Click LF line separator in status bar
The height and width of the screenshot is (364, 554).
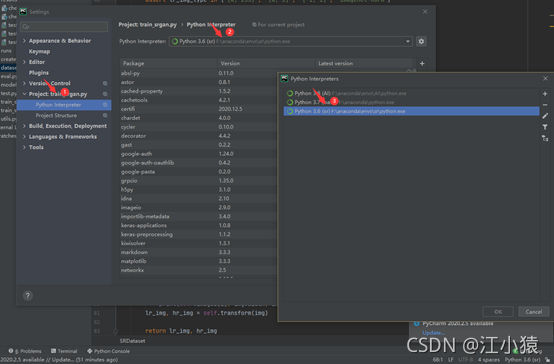pyautogui.click(x=451, y=359)
